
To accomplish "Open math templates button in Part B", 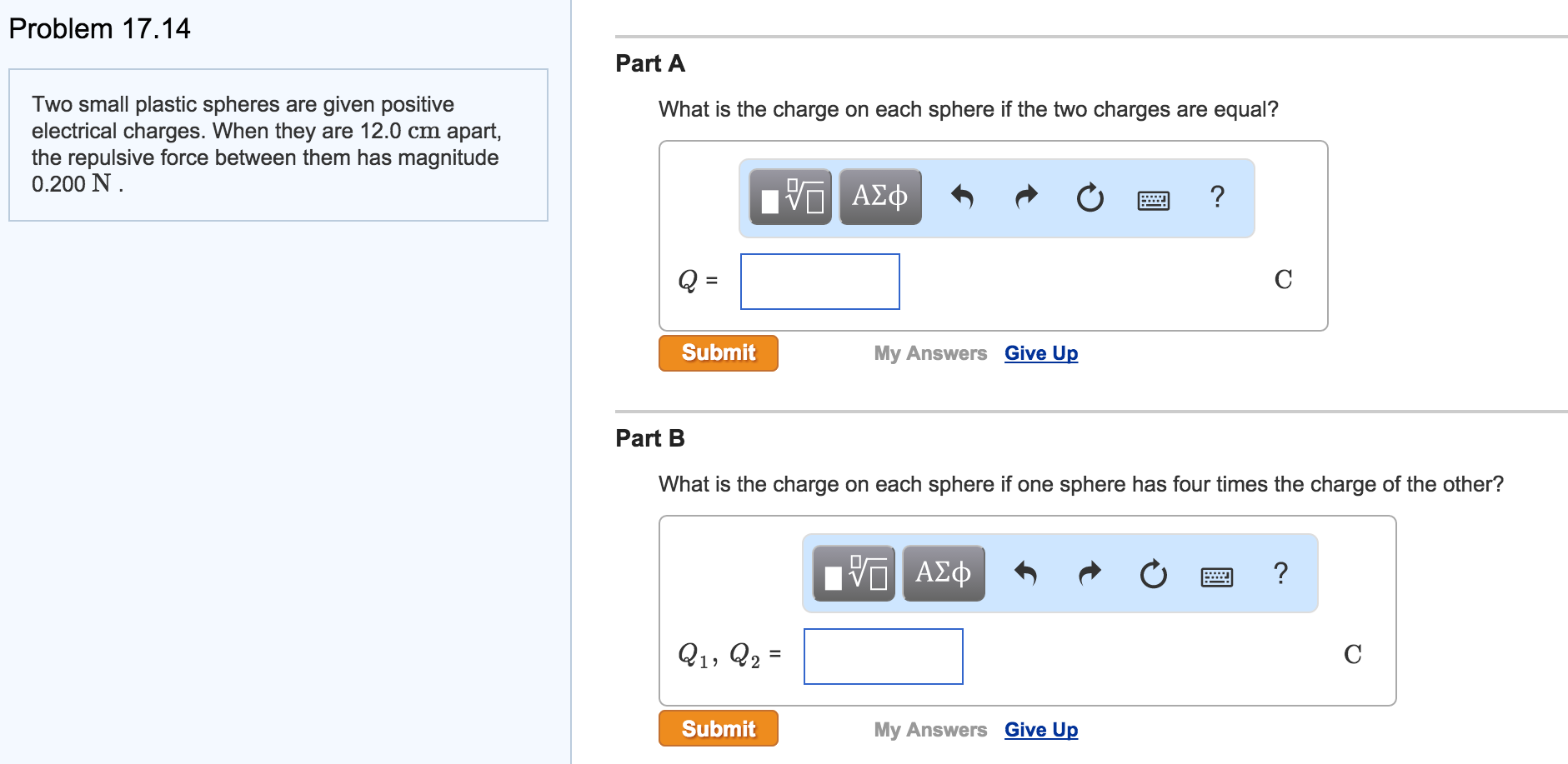I will tap(854, 573).
